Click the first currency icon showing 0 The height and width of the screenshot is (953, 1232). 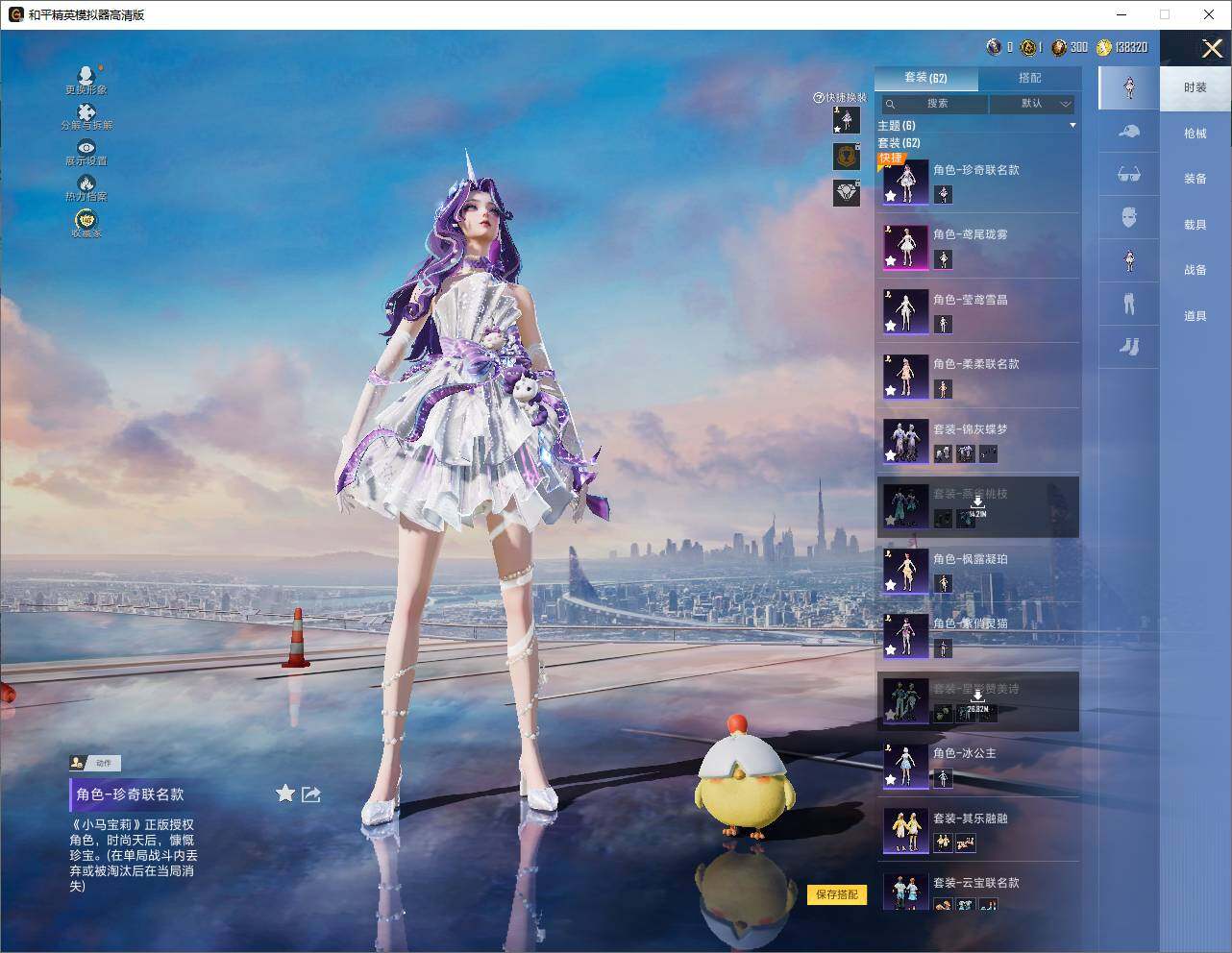tap(995, 47)
